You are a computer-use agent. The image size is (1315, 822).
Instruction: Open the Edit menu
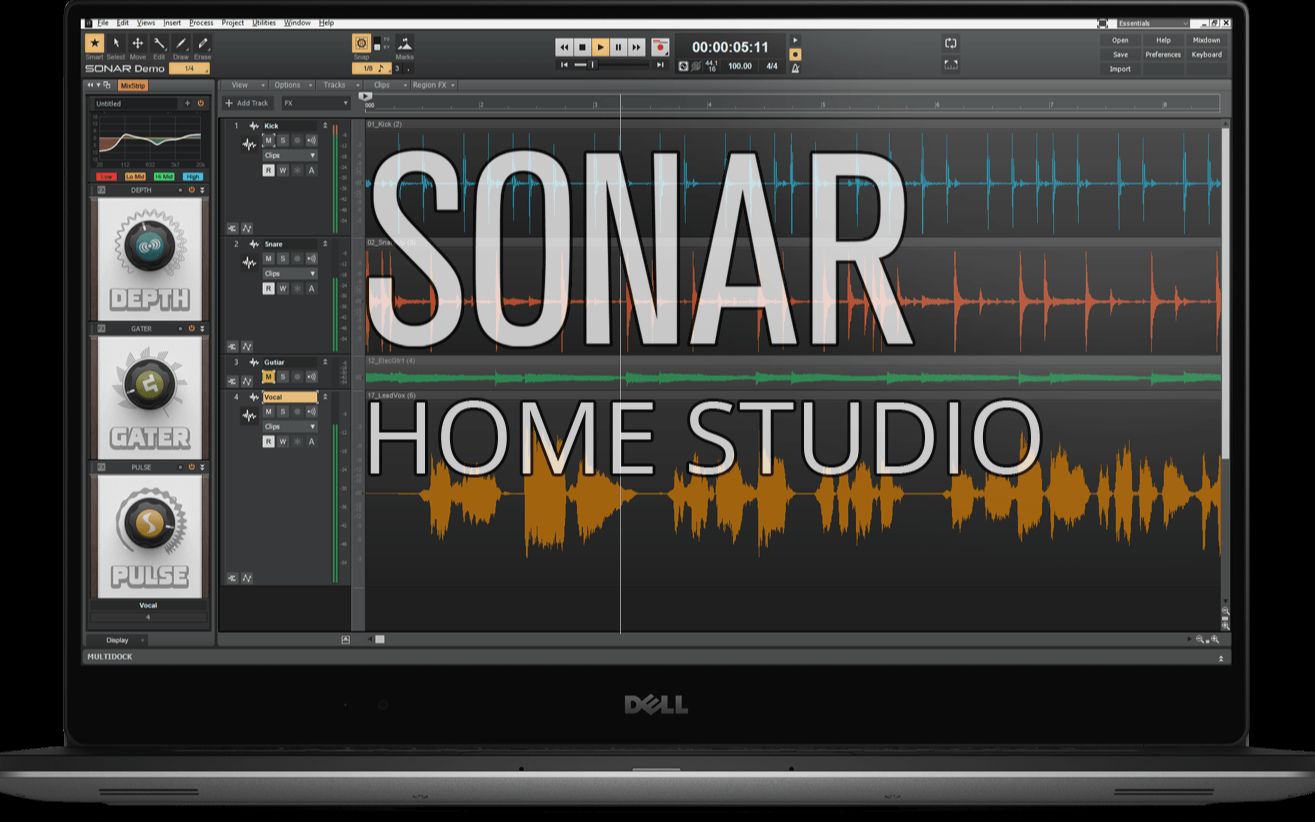coord(122,22)
